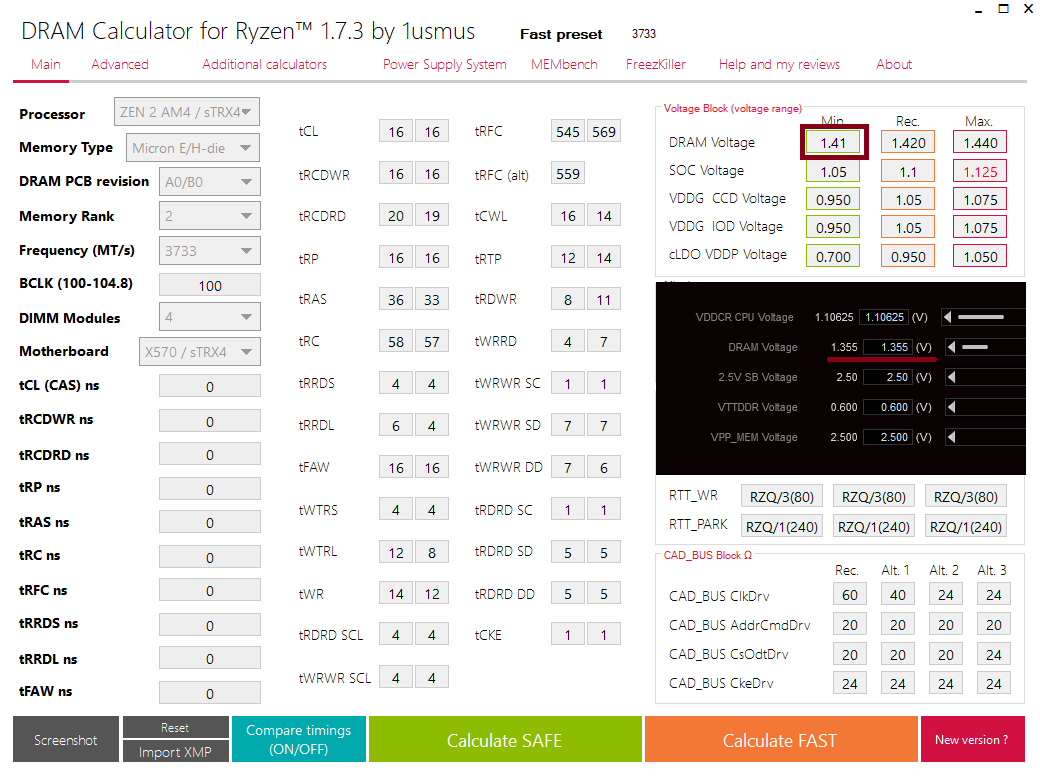The height and width of the screenshot is (776, 1040).
Task: Click the VTTDDR Voltage slider arrow
Action: click(x=952, y=407)
